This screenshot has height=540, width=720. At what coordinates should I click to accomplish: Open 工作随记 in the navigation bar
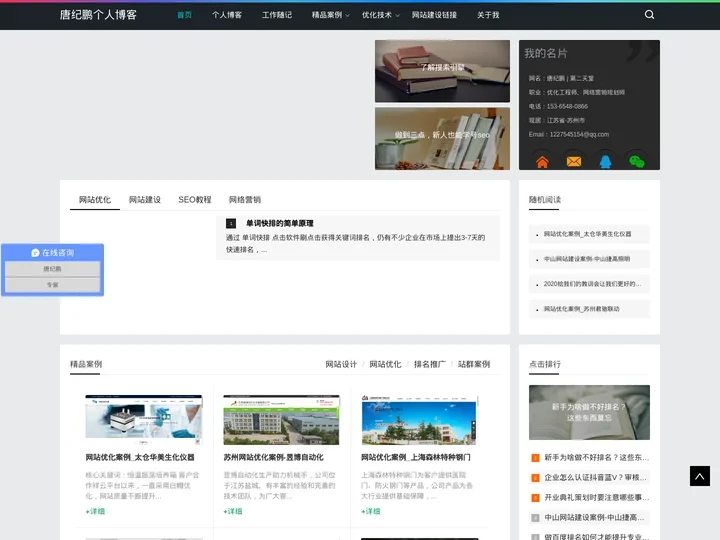click(x=277, y=15)
